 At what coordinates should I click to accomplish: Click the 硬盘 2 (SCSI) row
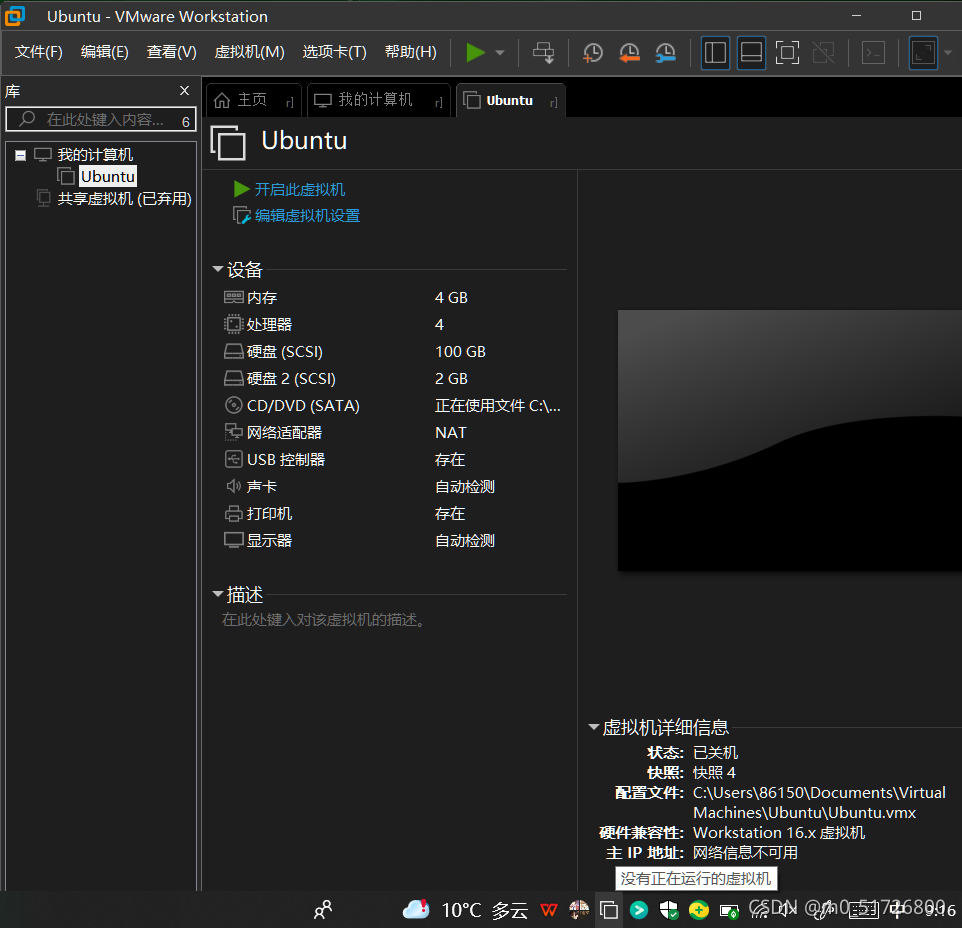pyautogui.click(x=393, y=378)
